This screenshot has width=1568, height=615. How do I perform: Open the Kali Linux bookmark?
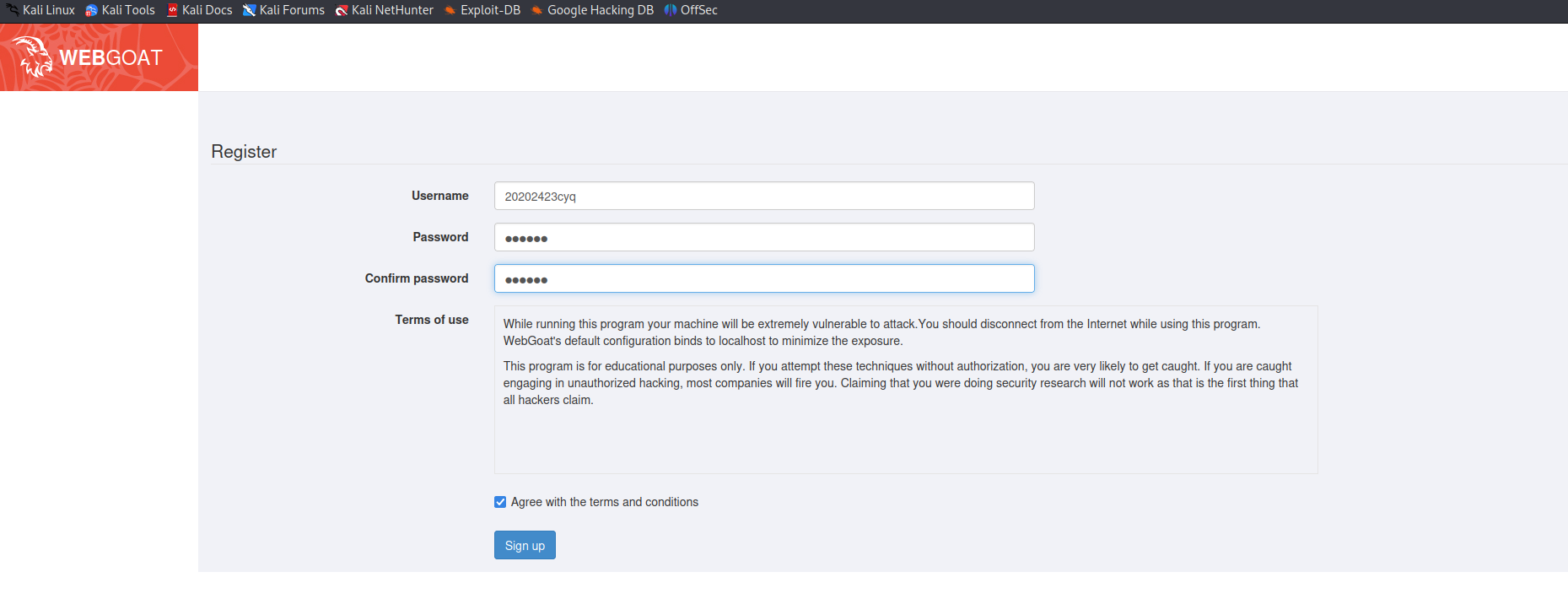[40, 10]
